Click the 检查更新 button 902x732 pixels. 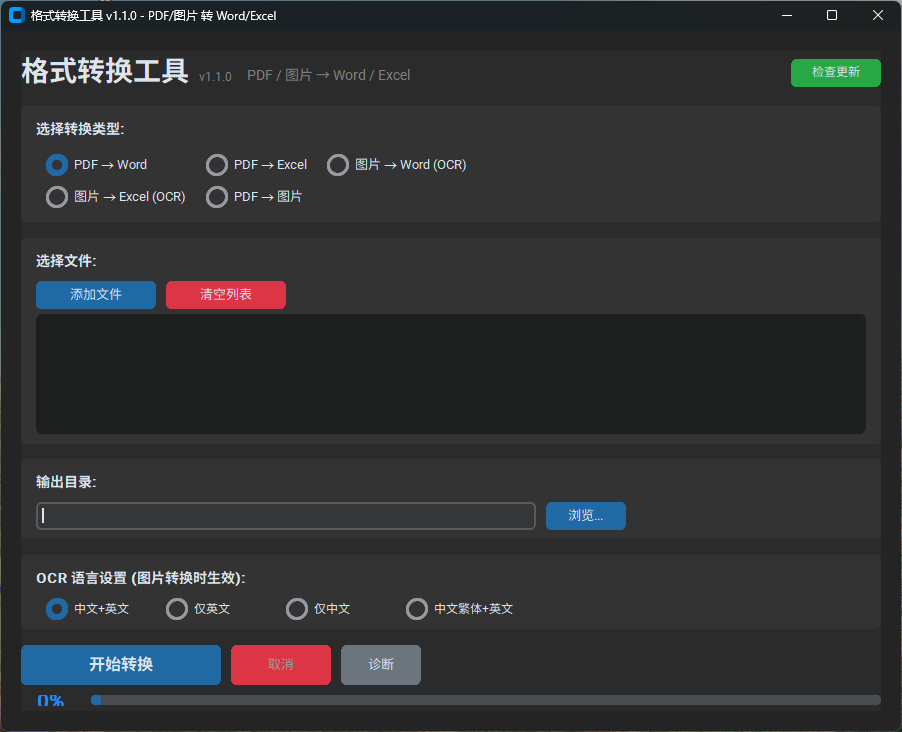pyautogui.click(x=835, y=73)
